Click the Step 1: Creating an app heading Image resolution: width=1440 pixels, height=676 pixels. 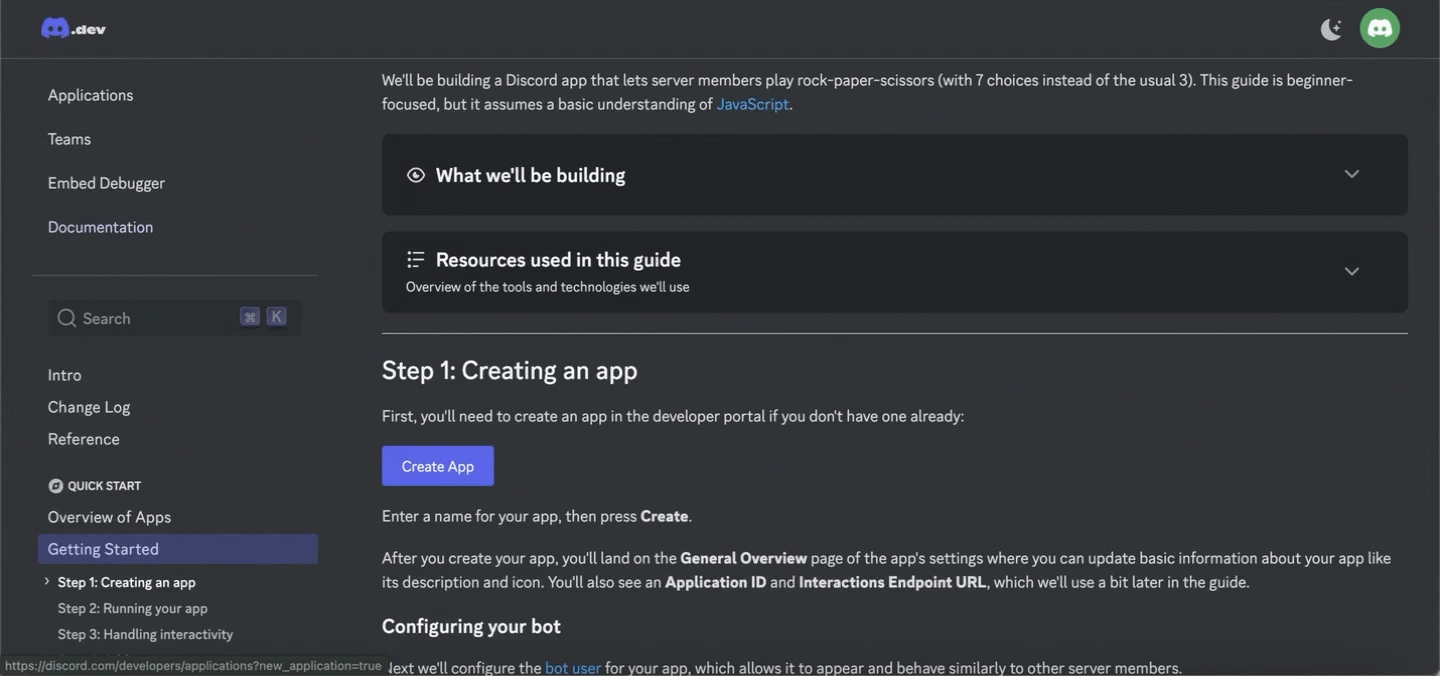click(510, 370)
